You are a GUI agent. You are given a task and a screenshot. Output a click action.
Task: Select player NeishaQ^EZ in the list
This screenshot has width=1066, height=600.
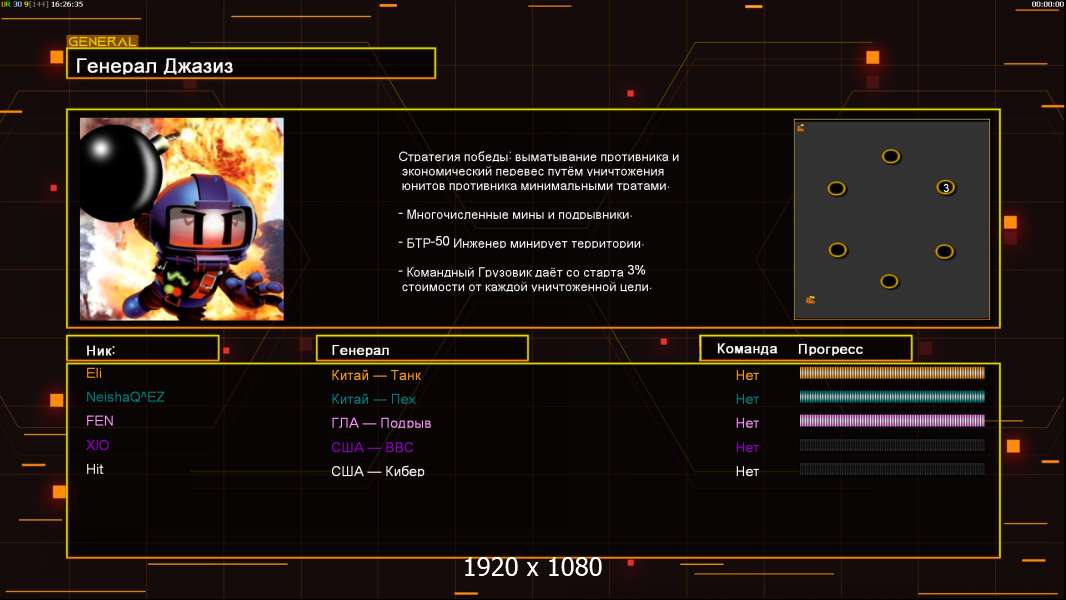pos(125,397)
